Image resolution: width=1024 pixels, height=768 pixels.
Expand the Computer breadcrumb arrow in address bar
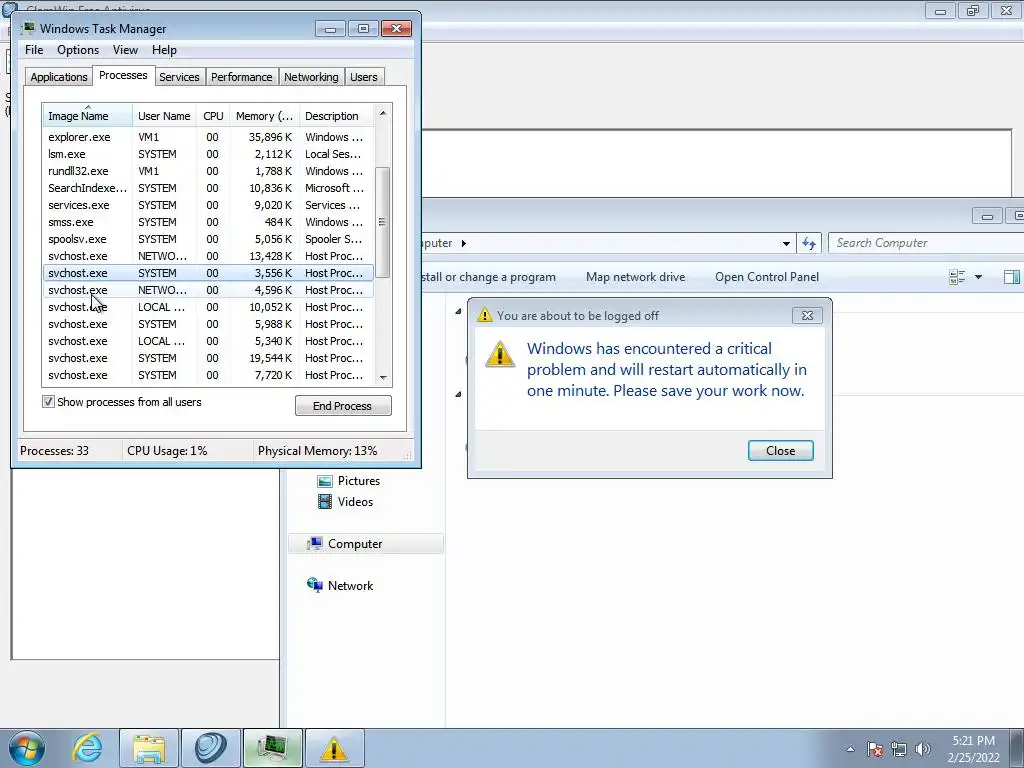click(x=464, y=243)
